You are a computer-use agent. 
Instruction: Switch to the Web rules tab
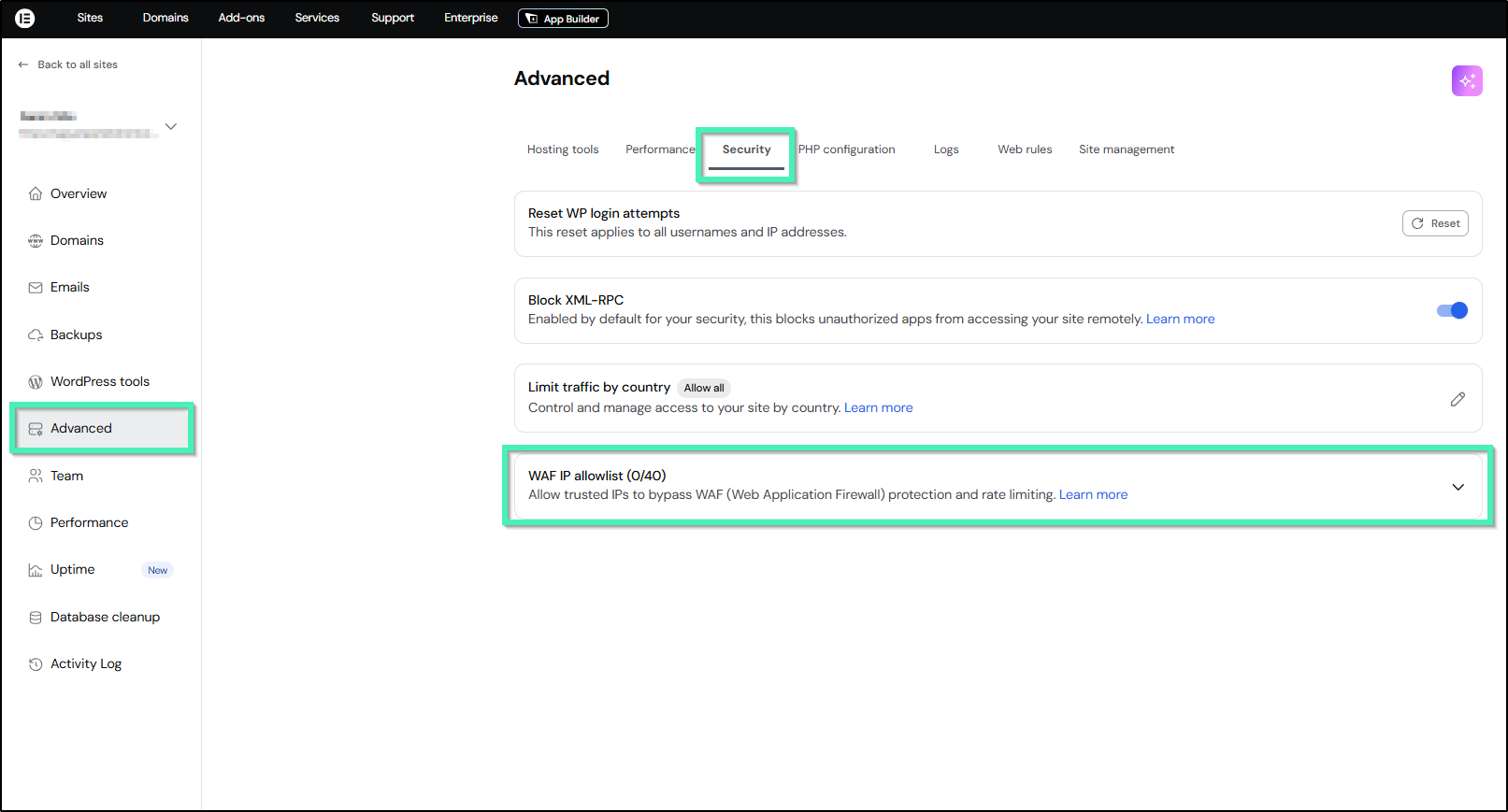click(x=1025, y=150)
